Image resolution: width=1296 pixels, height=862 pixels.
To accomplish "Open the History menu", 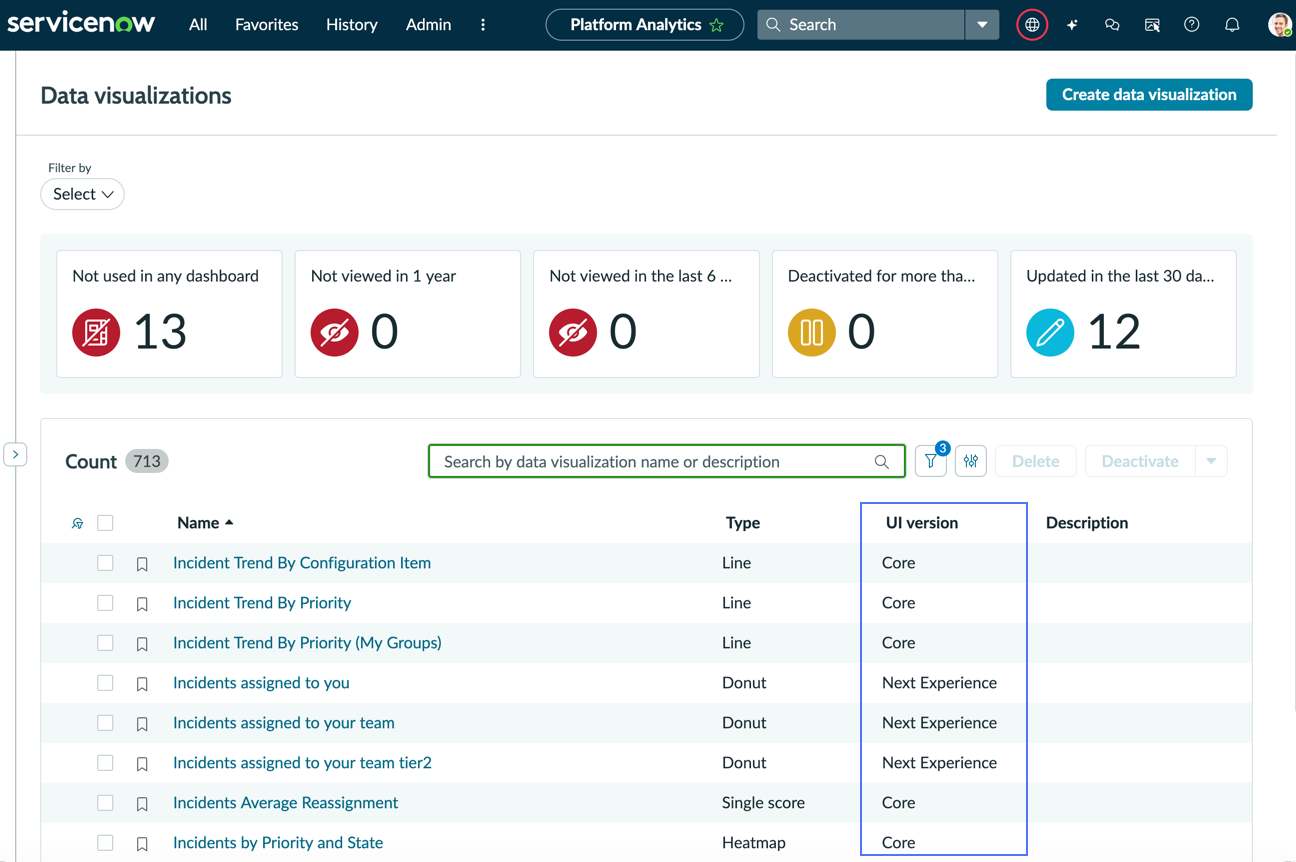I will coord(352,24).
